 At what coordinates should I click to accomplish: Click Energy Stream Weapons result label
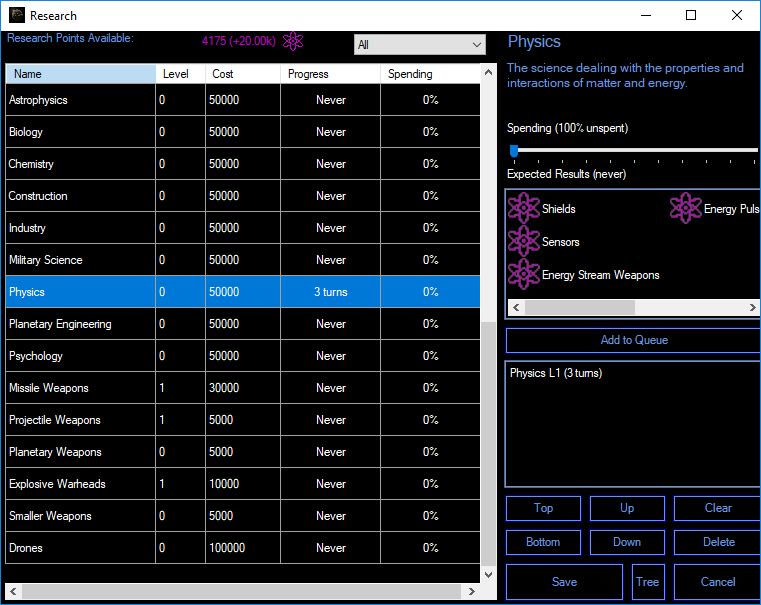pyautogui.click(x=600, y=275)
